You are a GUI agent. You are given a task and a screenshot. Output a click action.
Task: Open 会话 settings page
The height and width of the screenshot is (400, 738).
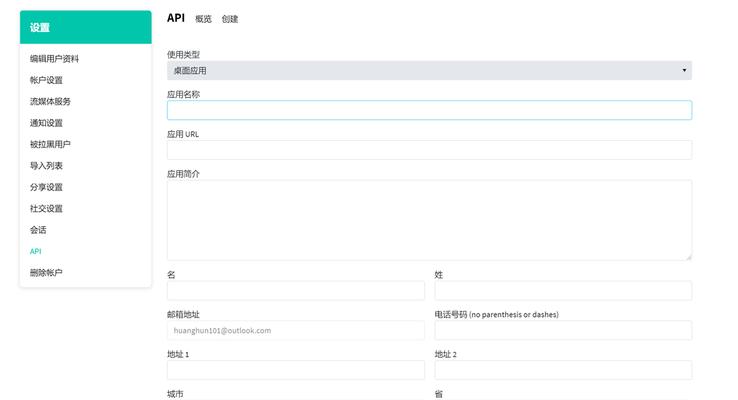[x=38, y=230]
